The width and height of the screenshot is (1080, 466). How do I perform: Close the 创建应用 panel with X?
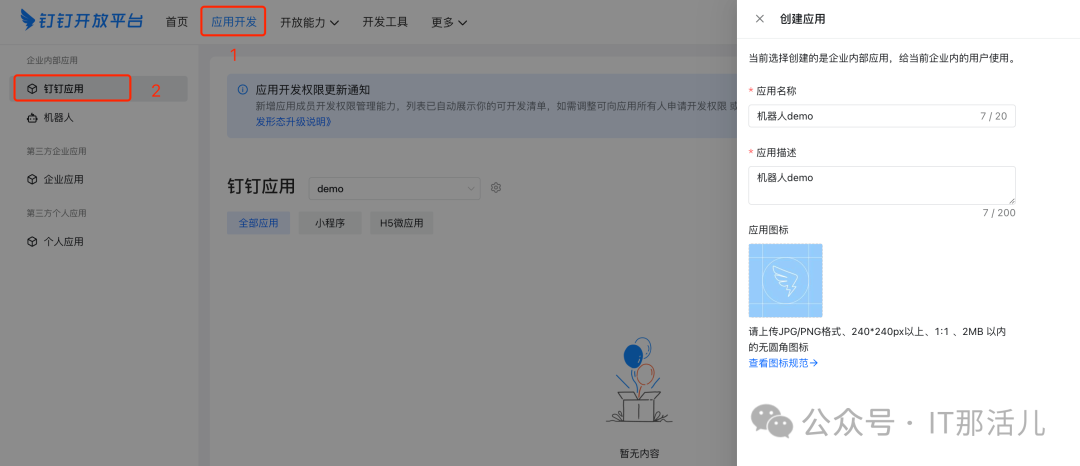(760, 19)
